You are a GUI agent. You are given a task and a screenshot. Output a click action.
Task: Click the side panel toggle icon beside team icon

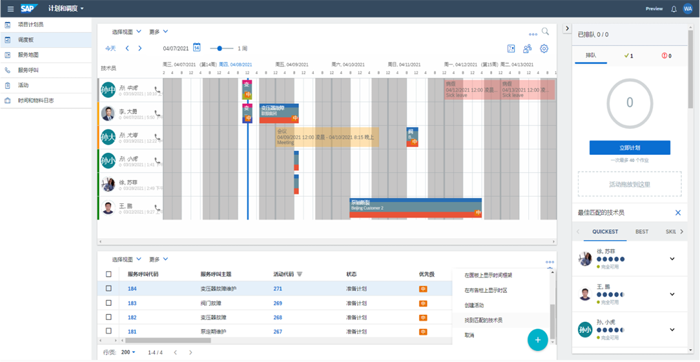point(511,49)
